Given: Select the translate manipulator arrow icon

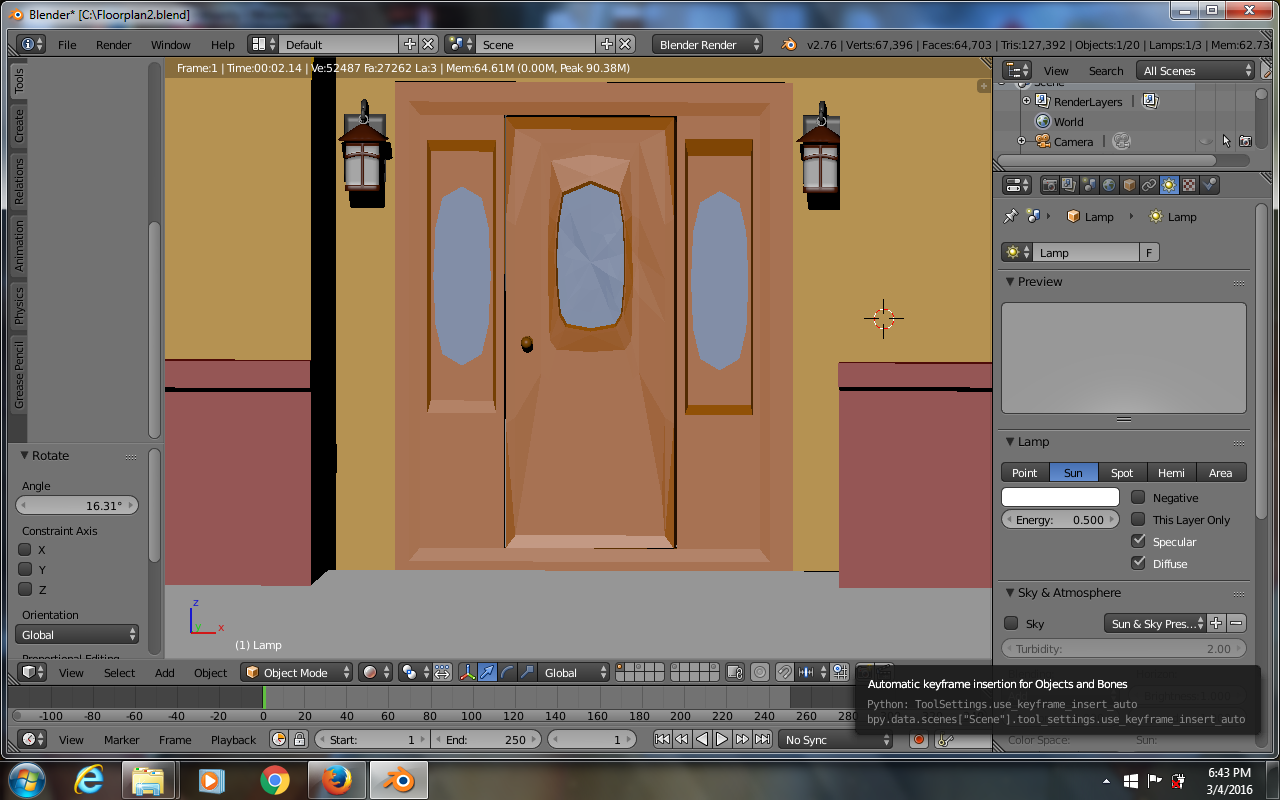Looking at the screenshot, I should (x=488, y=673).
